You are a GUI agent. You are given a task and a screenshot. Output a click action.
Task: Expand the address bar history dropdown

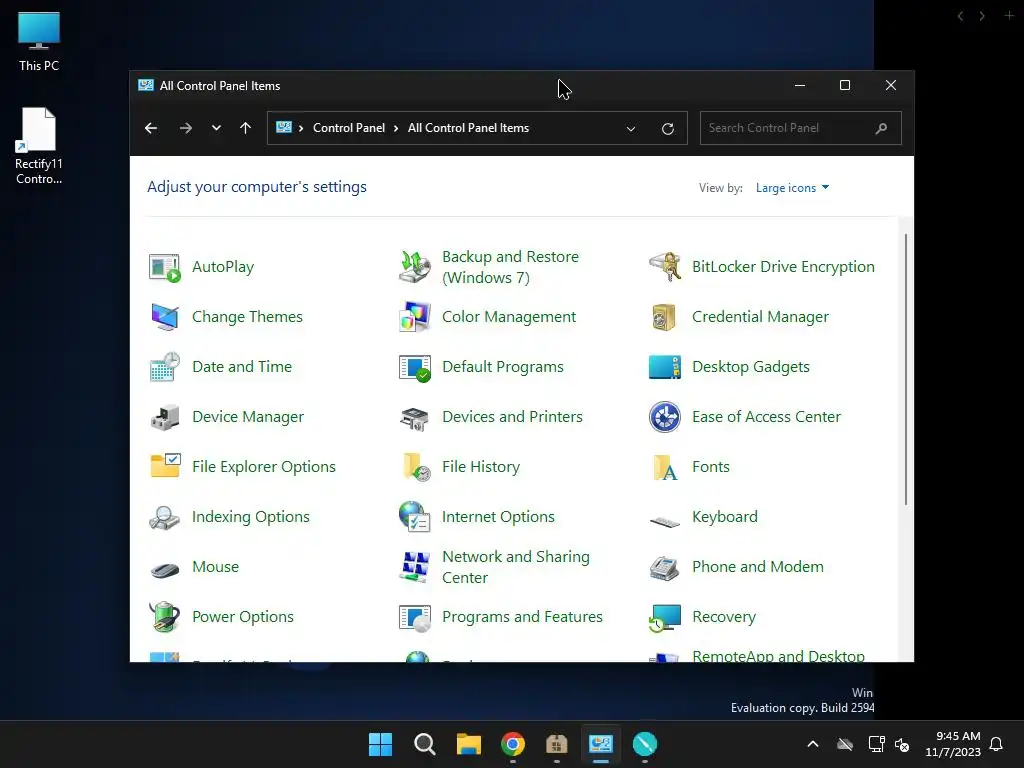pos(630,129)
